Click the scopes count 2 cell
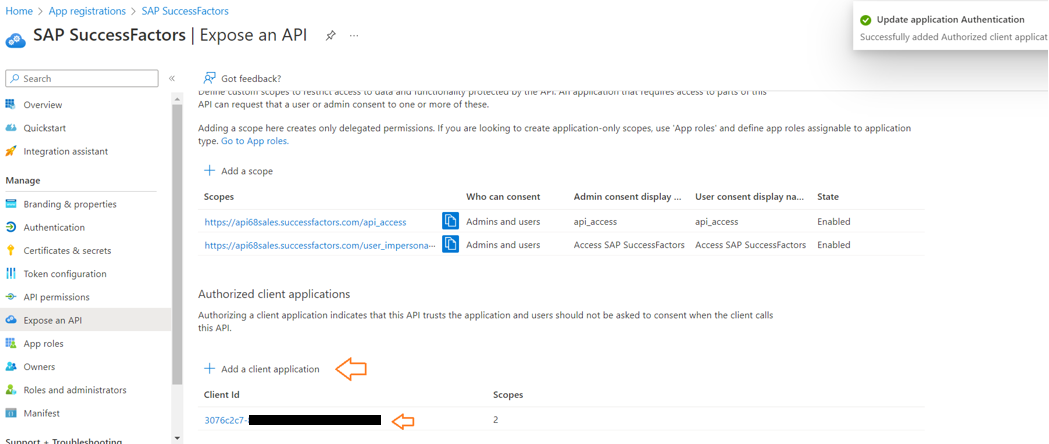 496,420
